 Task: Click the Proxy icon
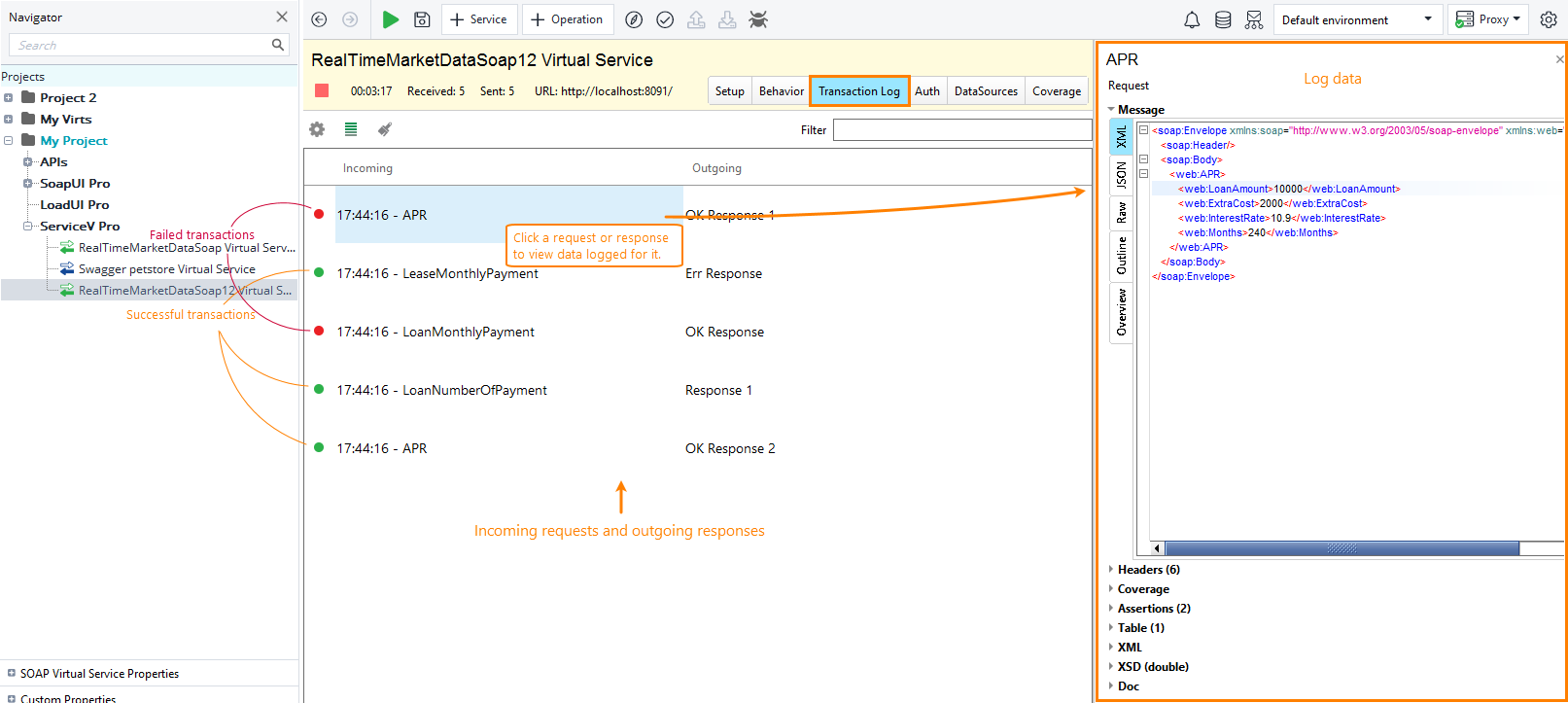pyautogui.click(x=1464, y=19)
